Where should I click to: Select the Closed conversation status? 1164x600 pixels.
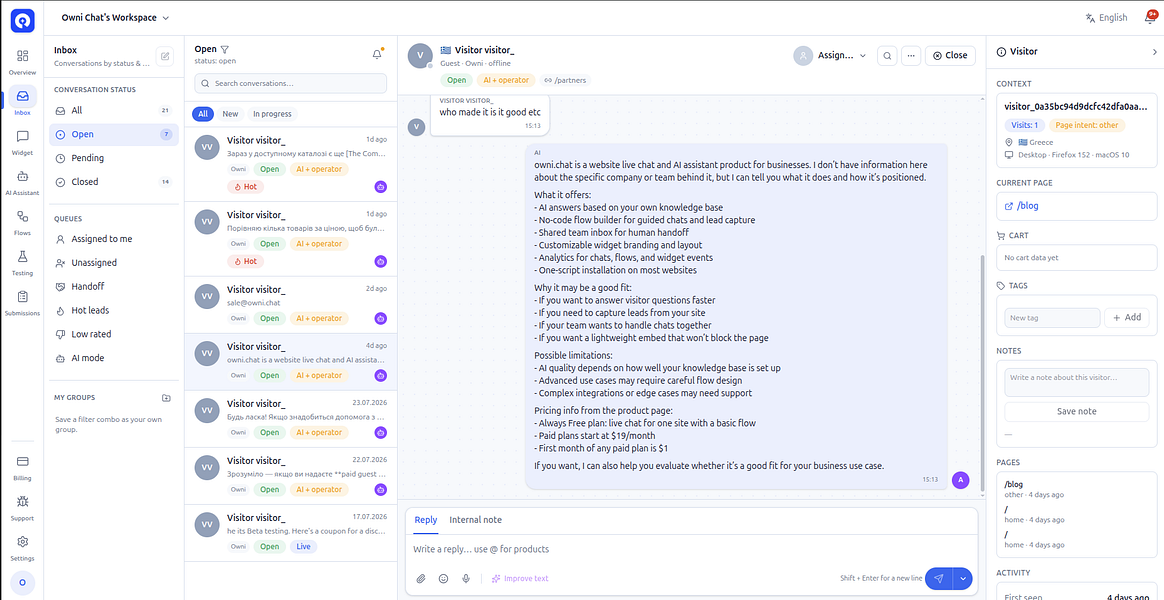click(114, 182)
